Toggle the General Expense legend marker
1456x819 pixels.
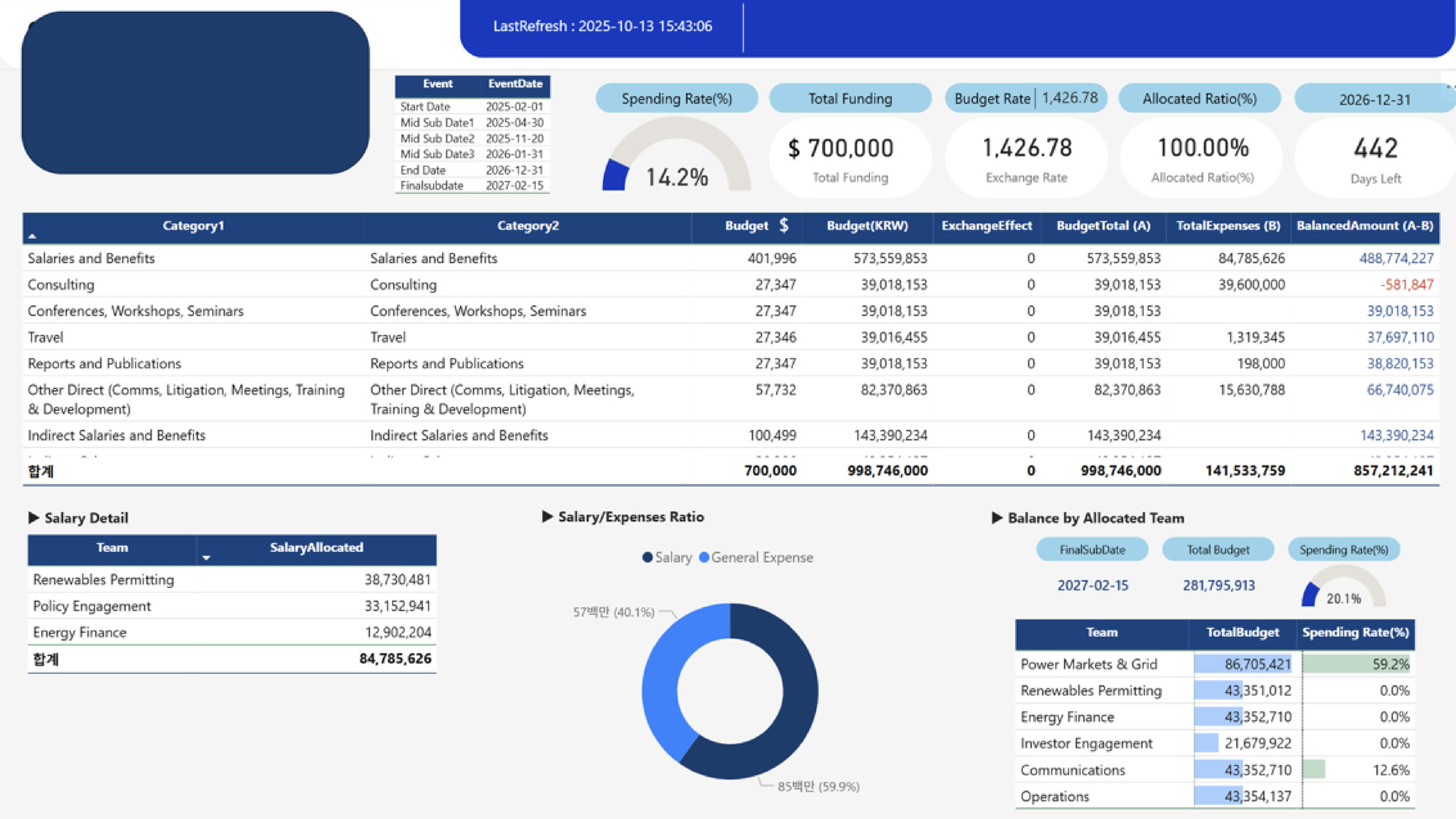[x=704, y=557]
